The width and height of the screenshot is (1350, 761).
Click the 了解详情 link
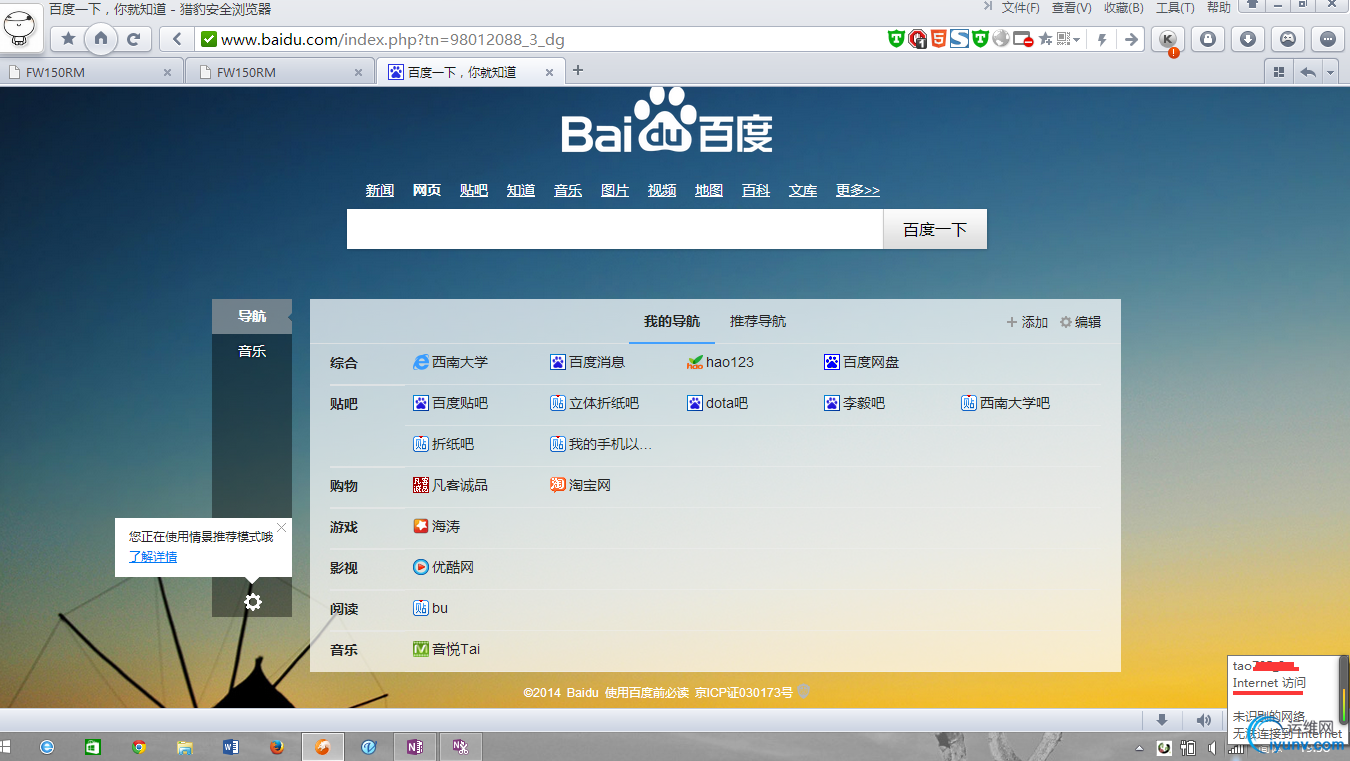(153, 556)
